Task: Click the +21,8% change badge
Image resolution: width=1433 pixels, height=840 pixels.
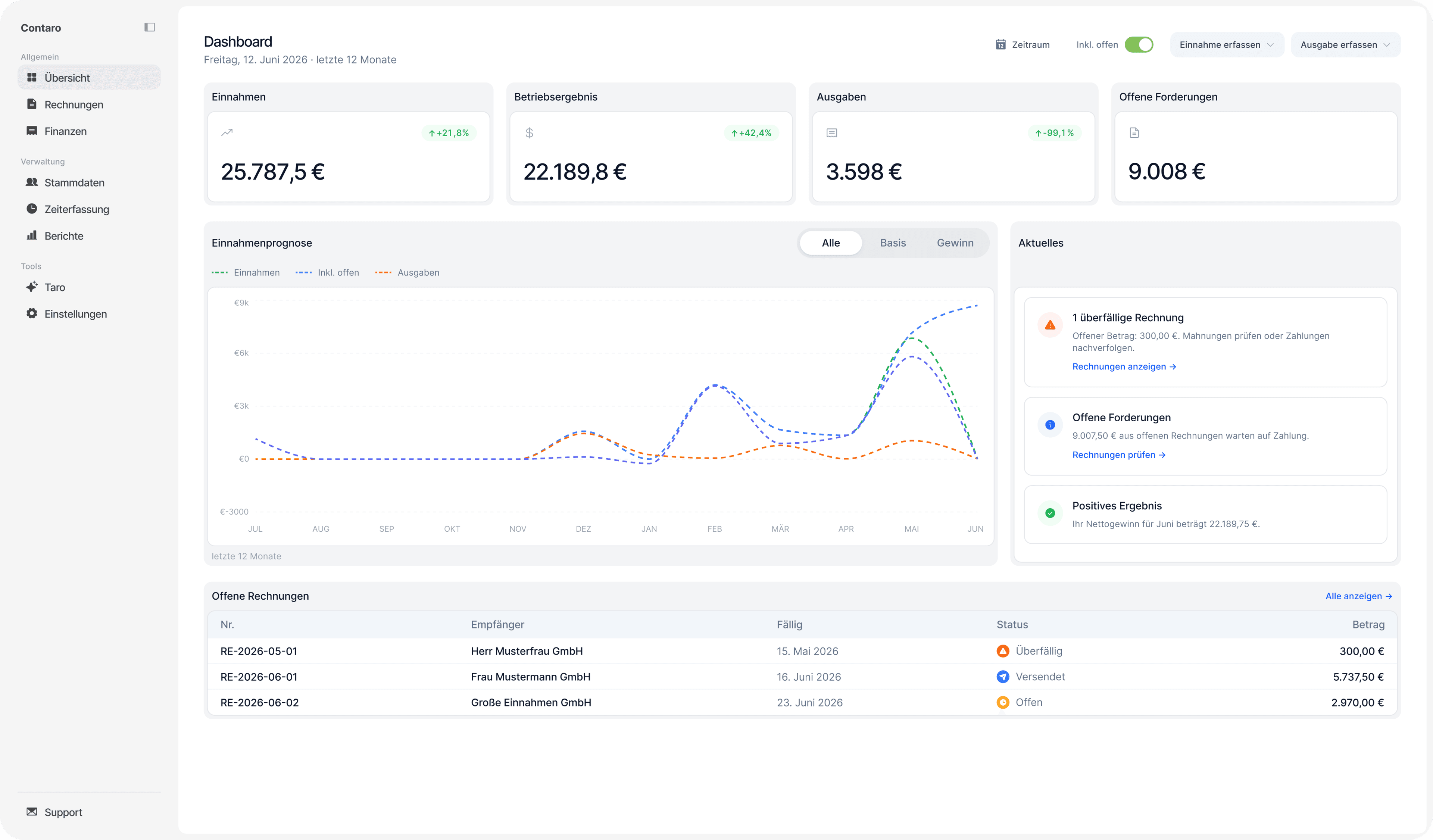Action: tap(449, 132)
